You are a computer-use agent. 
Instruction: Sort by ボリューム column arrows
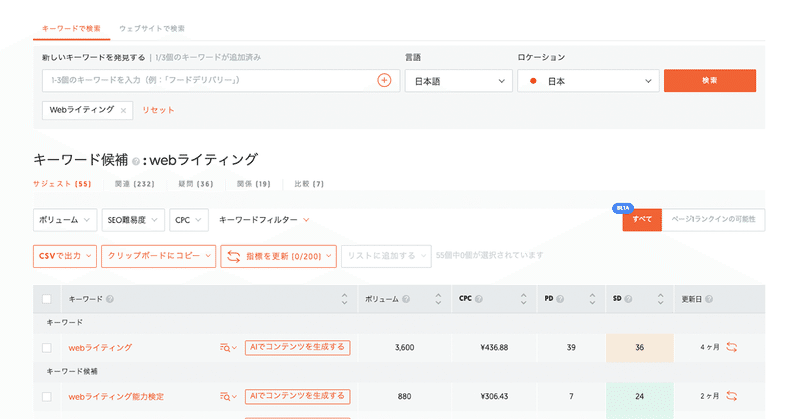pos(438,299)
